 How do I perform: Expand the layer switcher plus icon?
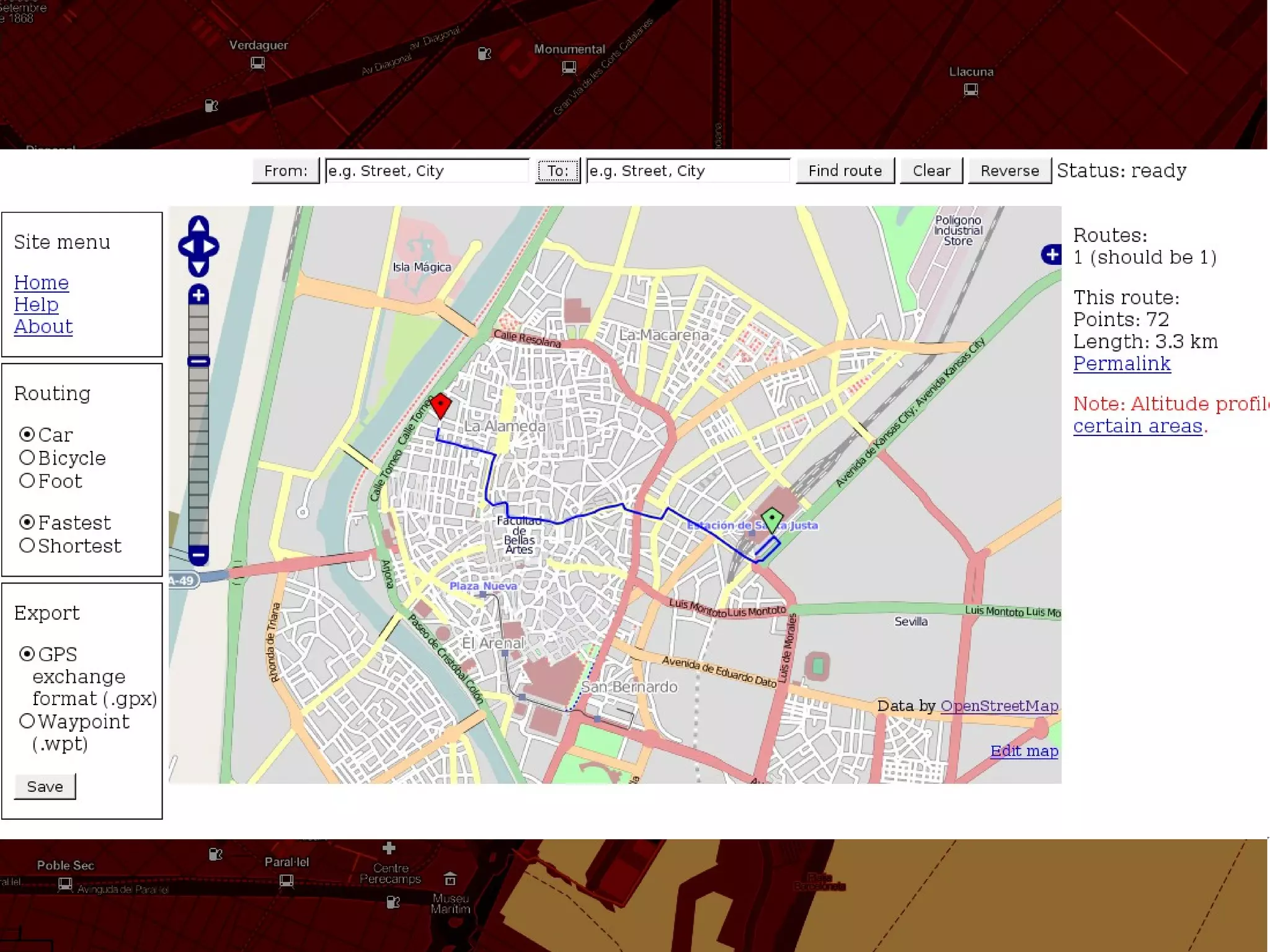[x=1051, y=254]
